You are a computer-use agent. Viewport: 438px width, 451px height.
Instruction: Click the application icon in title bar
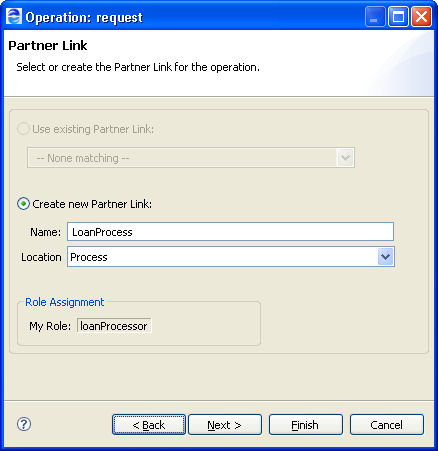coord(14,16)
